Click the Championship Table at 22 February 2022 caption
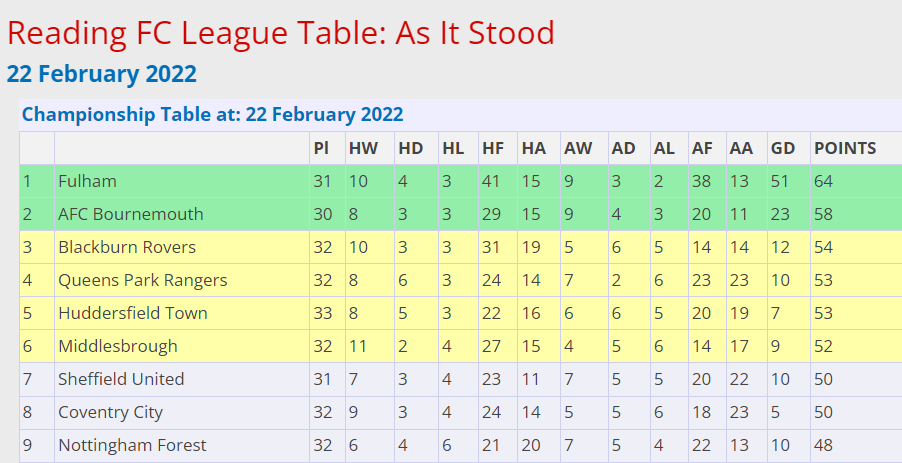902x463 pixels. 212,114
